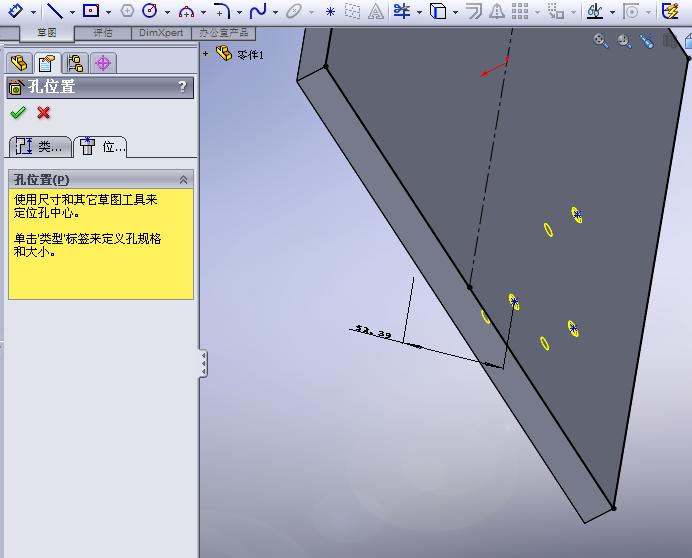Select the Smart Dimension tool
692x558 pixels.
coord(15,10)
